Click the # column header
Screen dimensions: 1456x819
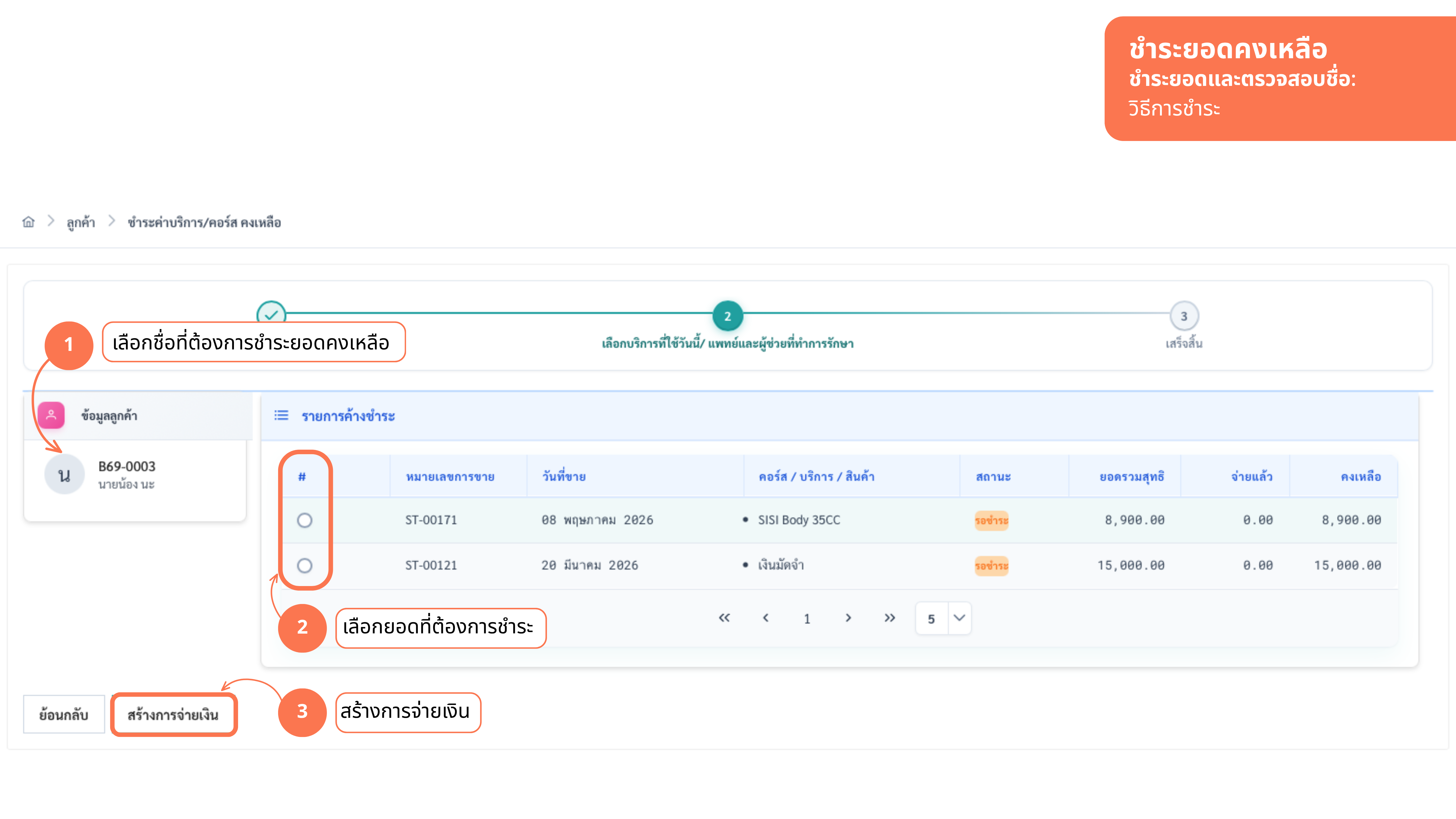(302, 477)
